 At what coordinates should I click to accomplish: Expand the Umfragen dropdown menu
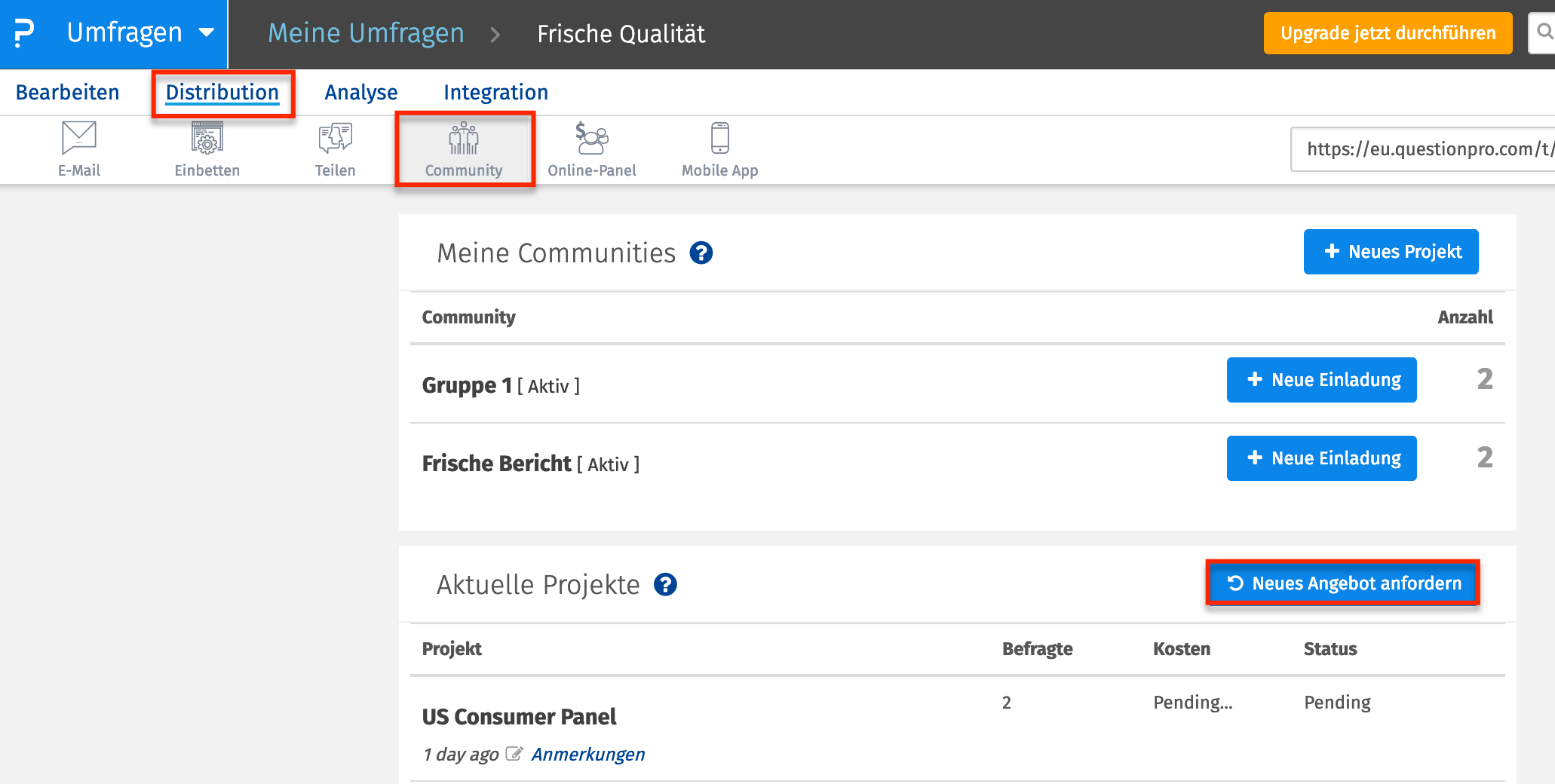click(x=206, y=32)
